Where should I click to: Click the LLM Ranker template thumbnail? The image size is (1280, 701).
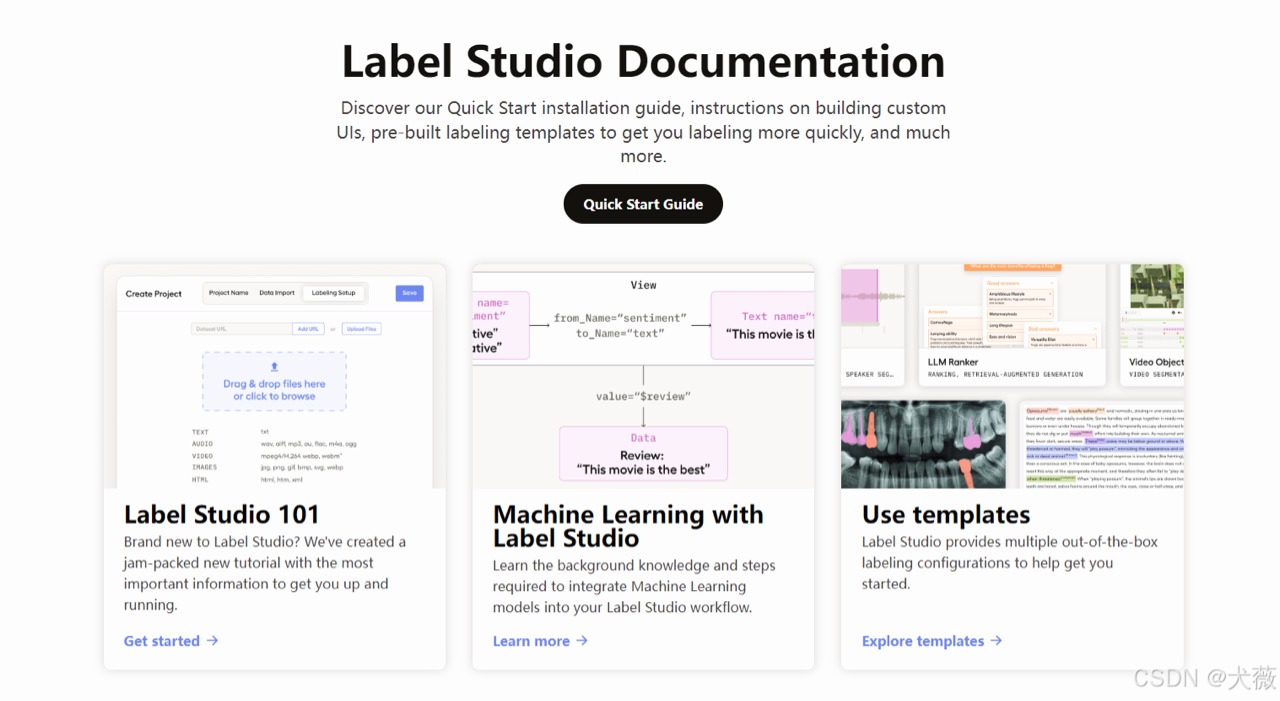coord(1012,324)
